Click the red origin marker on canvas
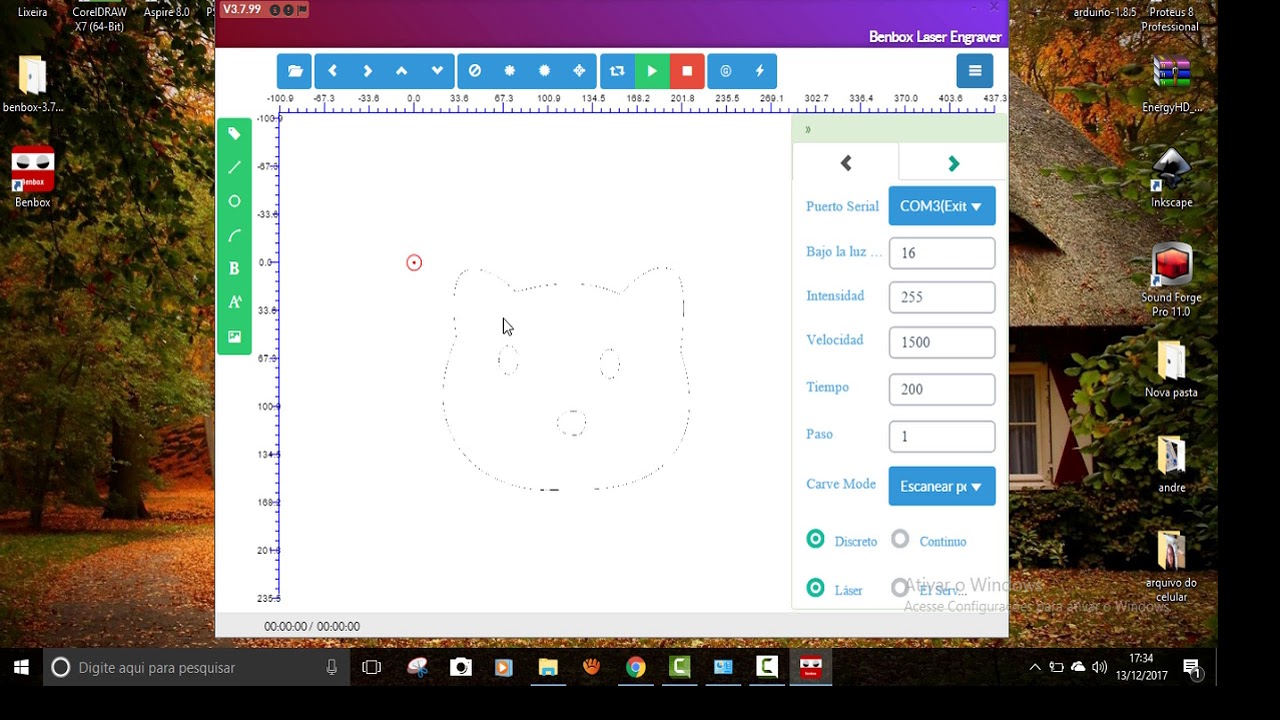Screen dimensions: 1280x720 pos(414,262)
